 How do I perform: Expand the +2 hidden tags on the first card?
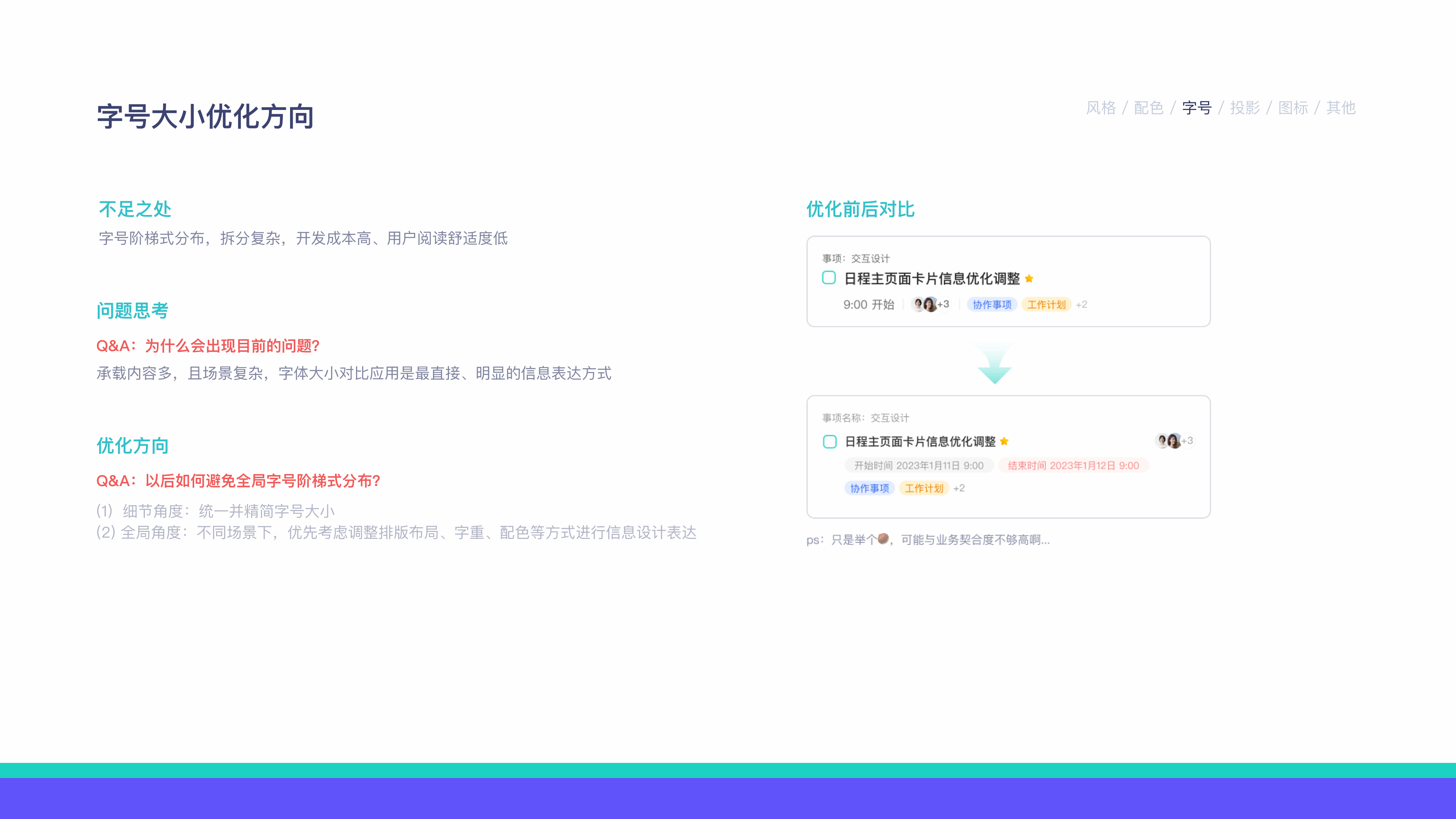(x=1081, y=304)
